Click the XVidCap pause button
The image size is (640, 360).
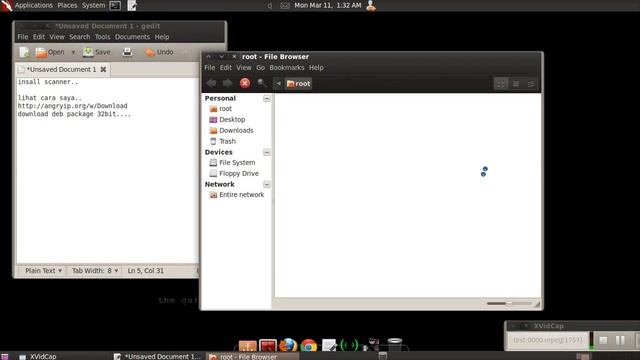tap(620, 340)
